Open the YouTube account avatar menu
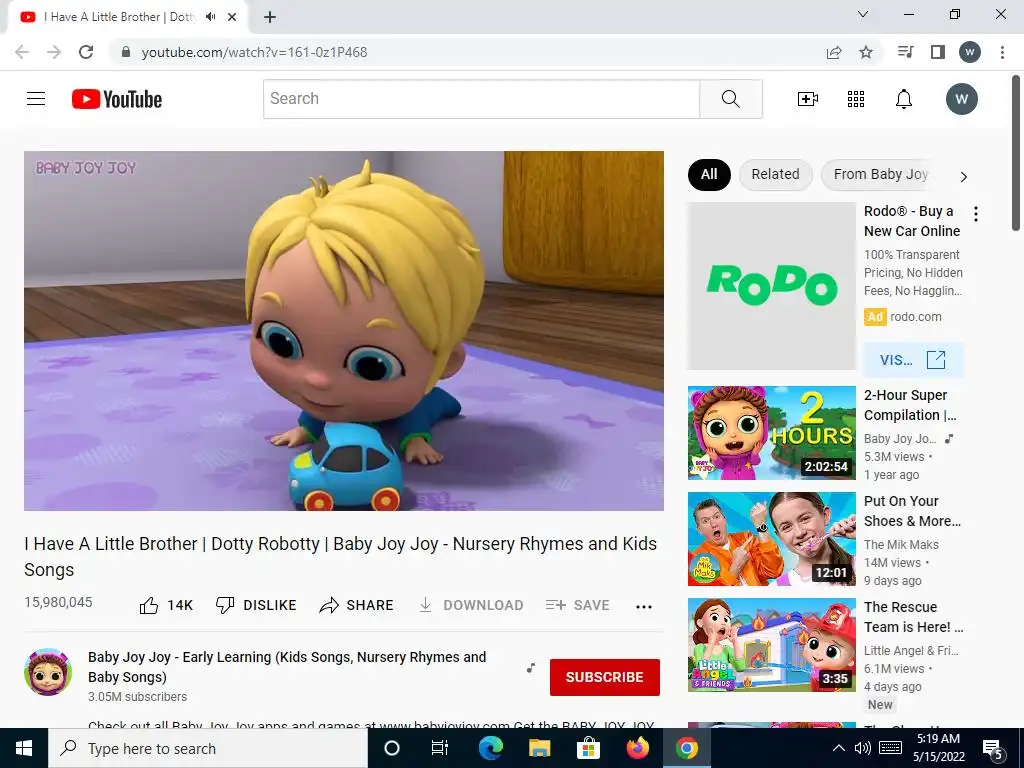The image size is (1024, 768). [x=961, y=99]
